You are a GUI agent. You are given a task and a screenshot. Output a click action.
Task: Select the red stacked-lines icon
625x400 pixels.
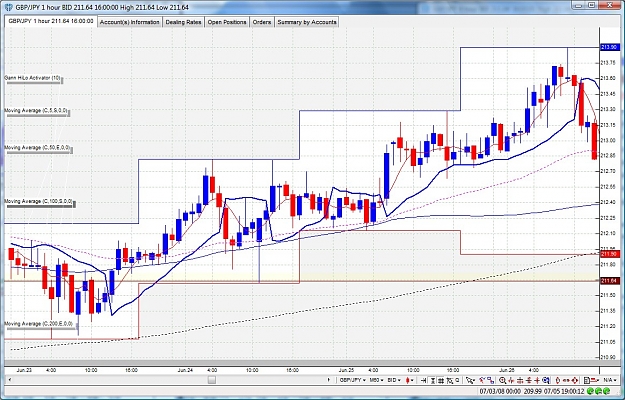tap(529, 380)
